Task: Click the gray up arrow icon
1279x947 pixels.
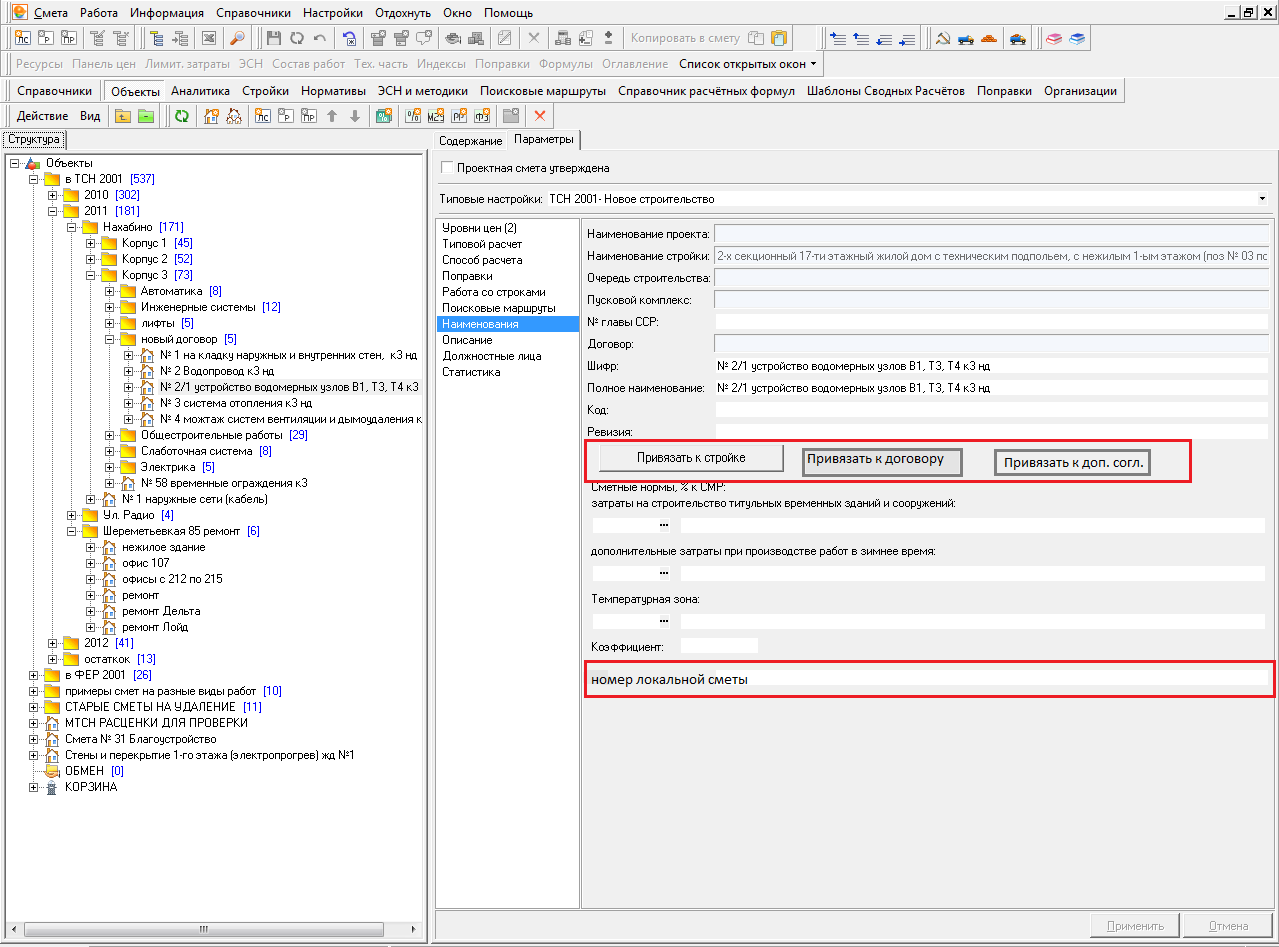Action: coord(332,116)
